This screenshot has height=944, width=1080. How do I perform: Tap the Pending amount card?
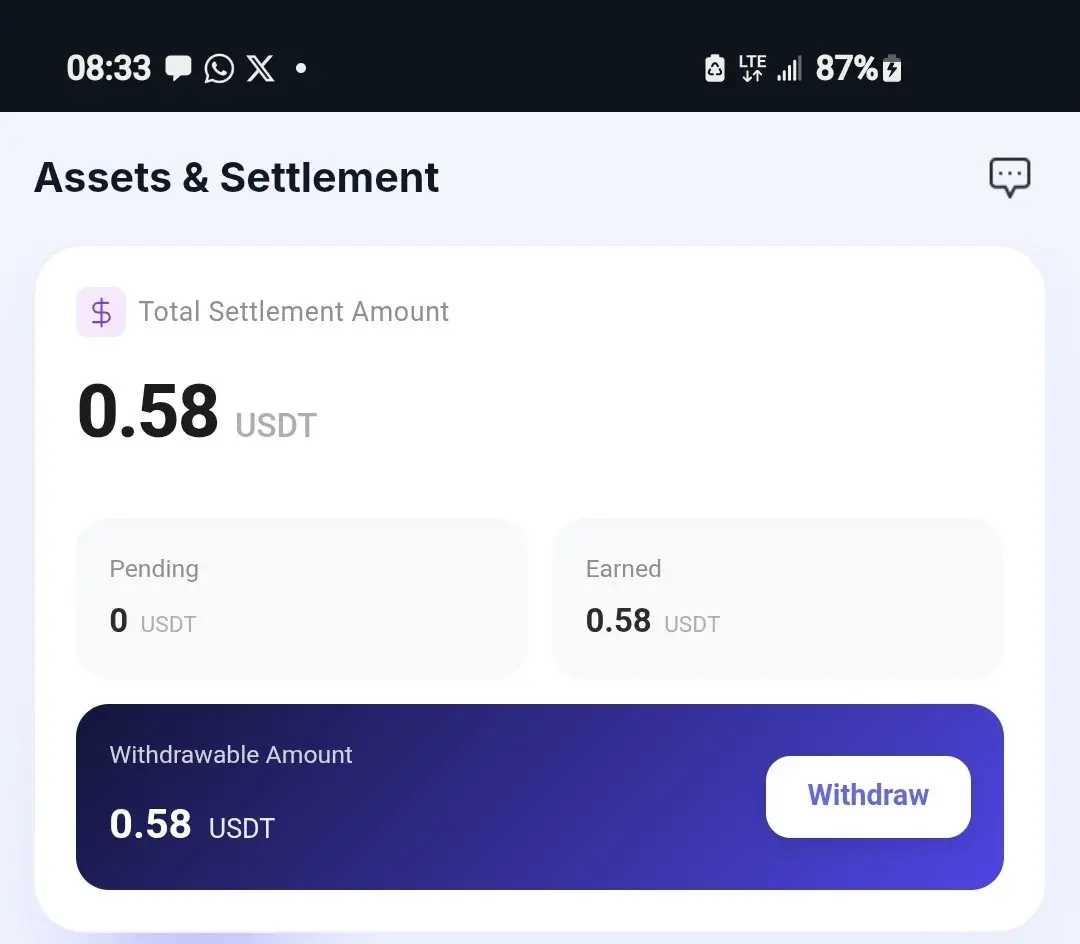[300, 598]
